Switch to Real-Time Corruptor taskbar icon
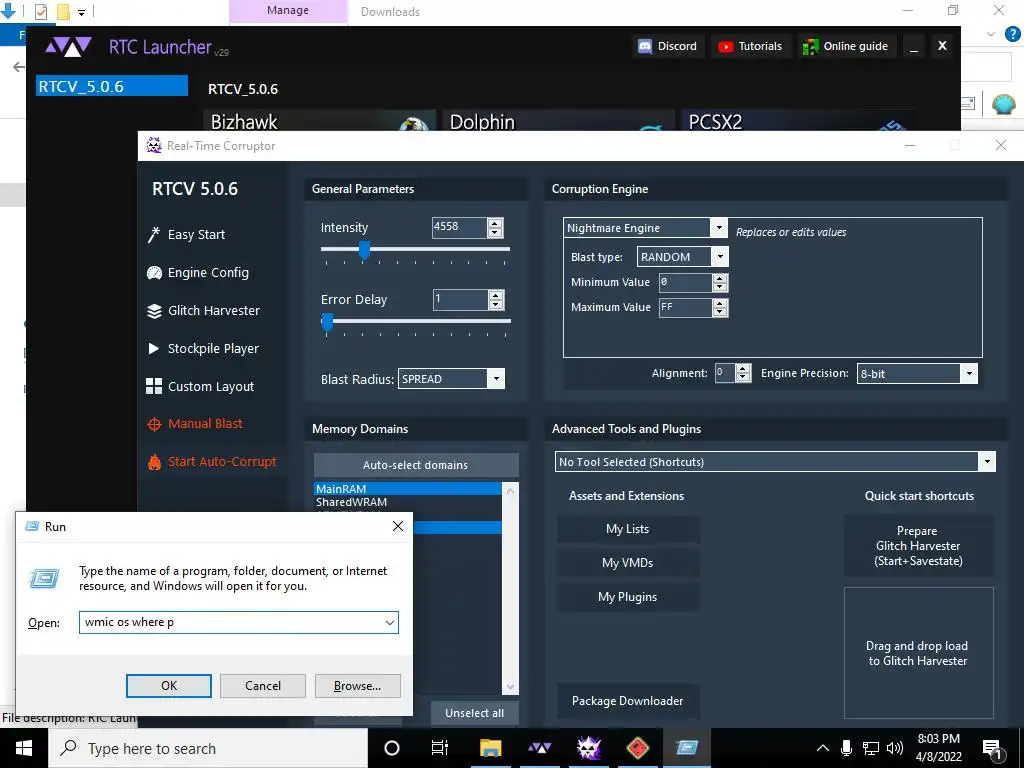Viewport: 1024px width, 768px height. [588, 748]
